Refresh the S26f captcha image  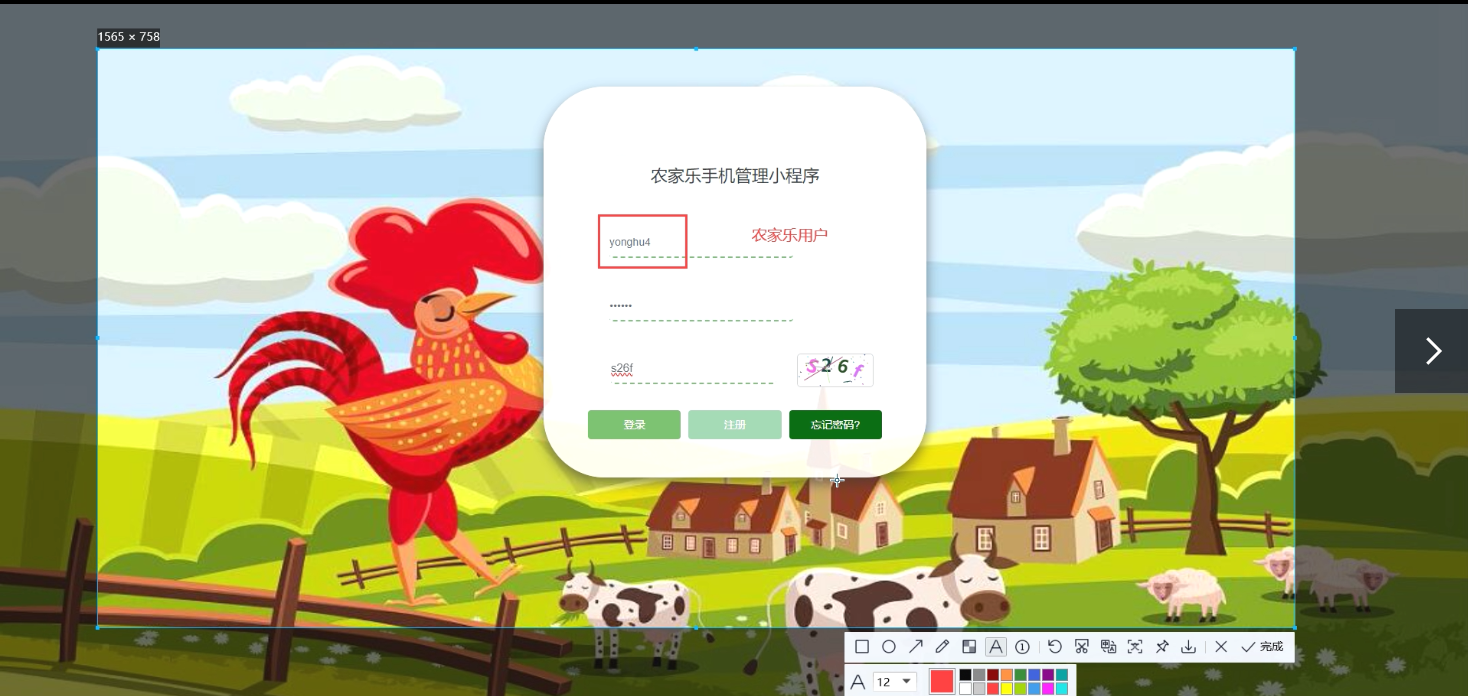835,369
